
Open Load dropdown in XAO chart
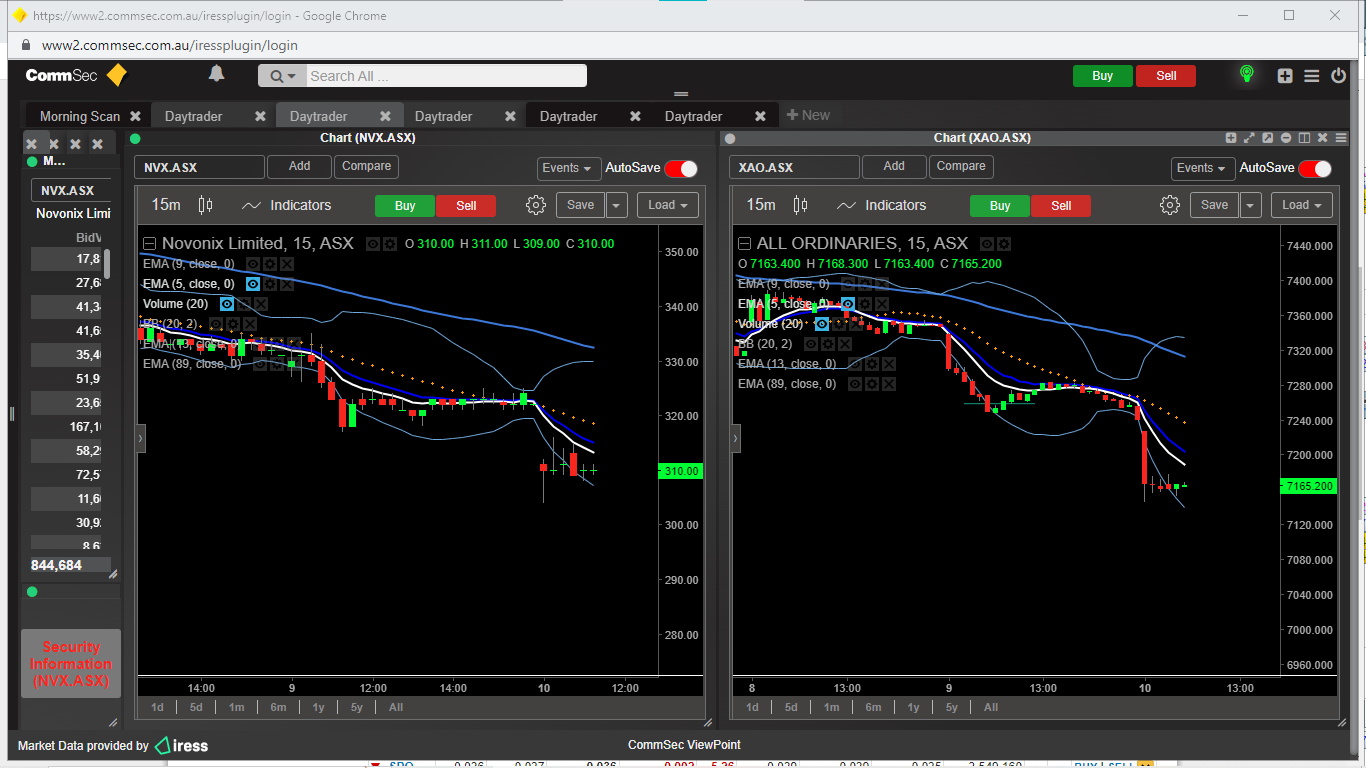pos(1301,205)
